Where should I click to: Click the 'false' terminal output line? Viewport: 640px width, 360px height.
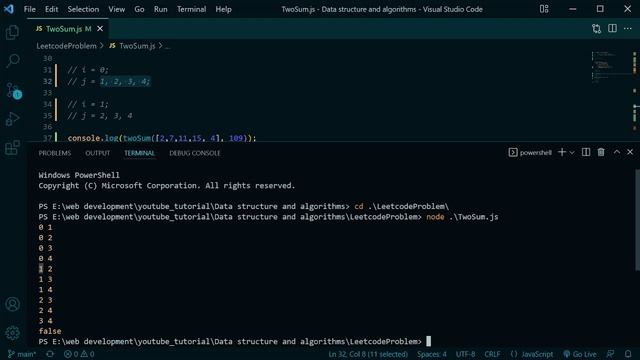[x=50, y=331]
